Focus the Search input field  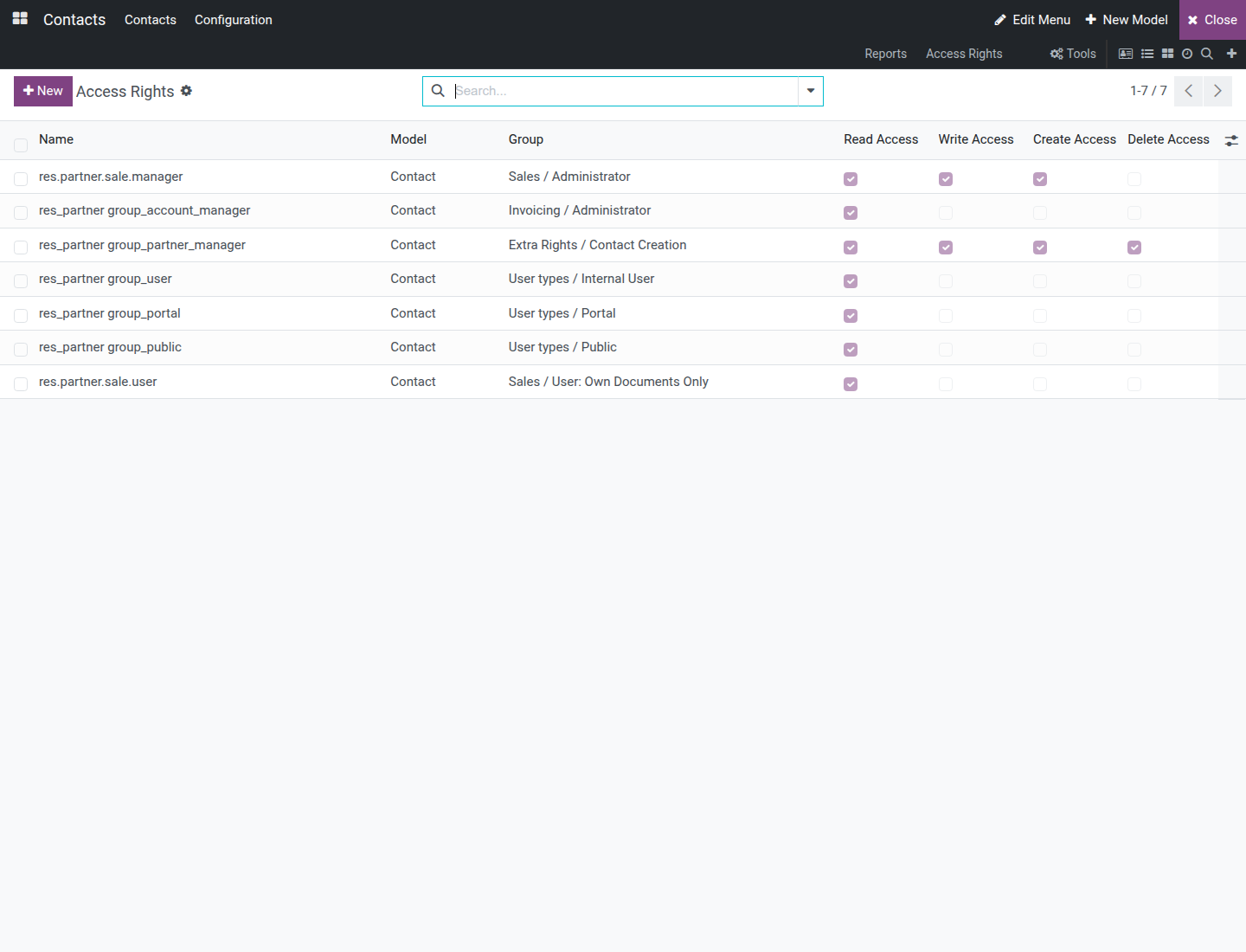click(x=625, y=91)
